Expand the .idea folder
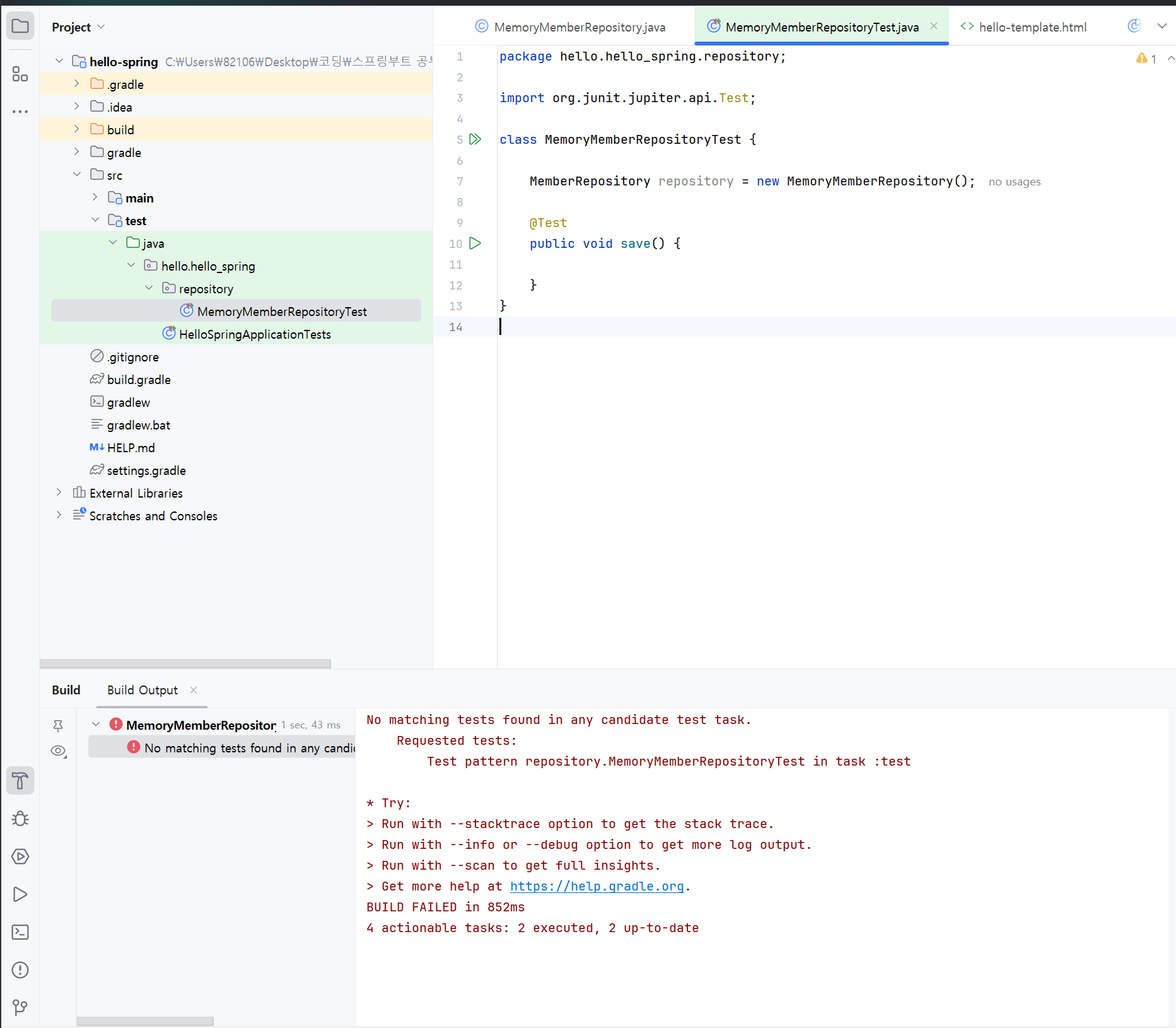Screen dimensions: 1176x1028 77,107
